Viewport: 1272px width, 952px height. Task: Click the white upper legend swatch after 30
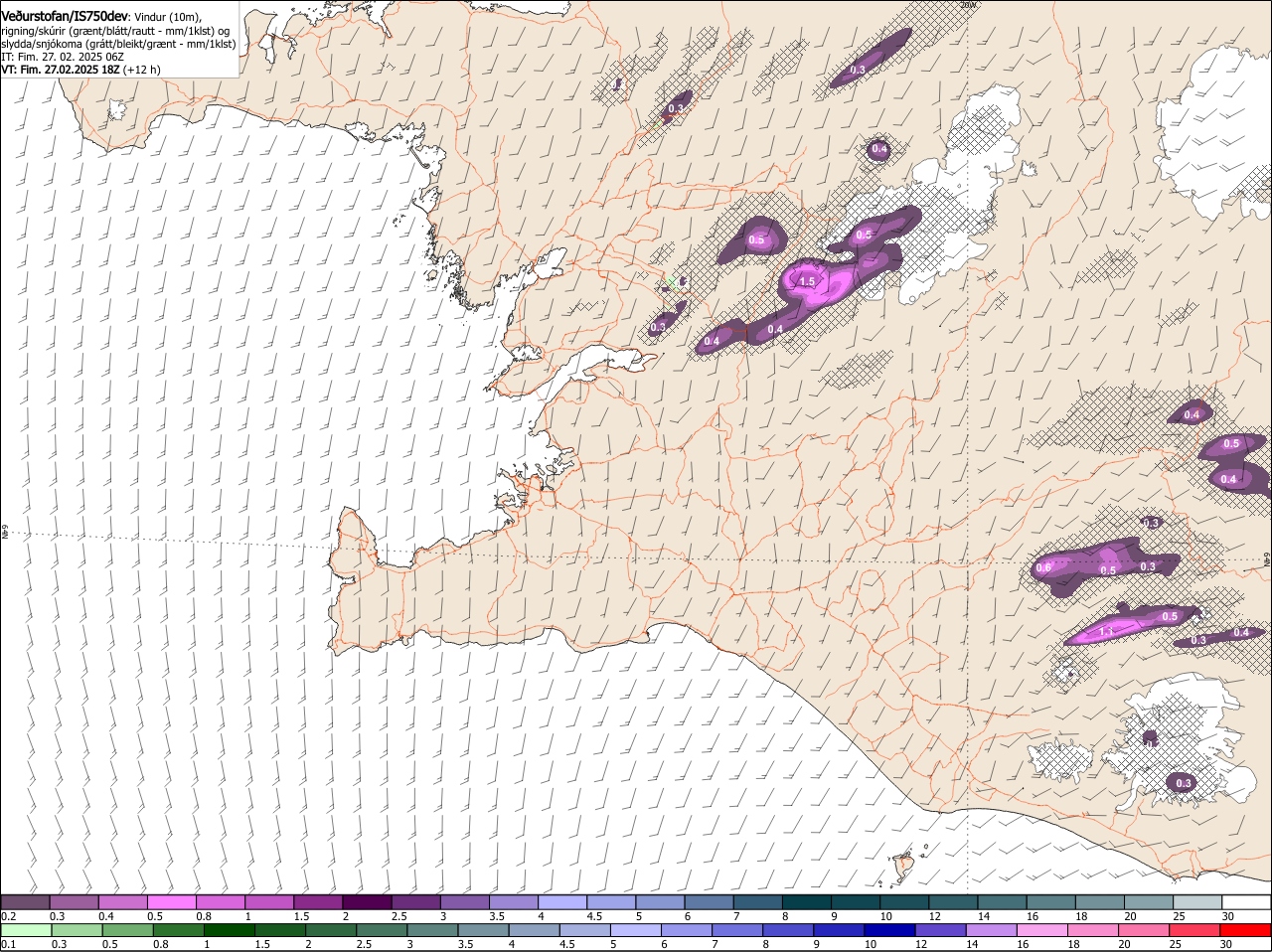click(x=1246, y=901)
